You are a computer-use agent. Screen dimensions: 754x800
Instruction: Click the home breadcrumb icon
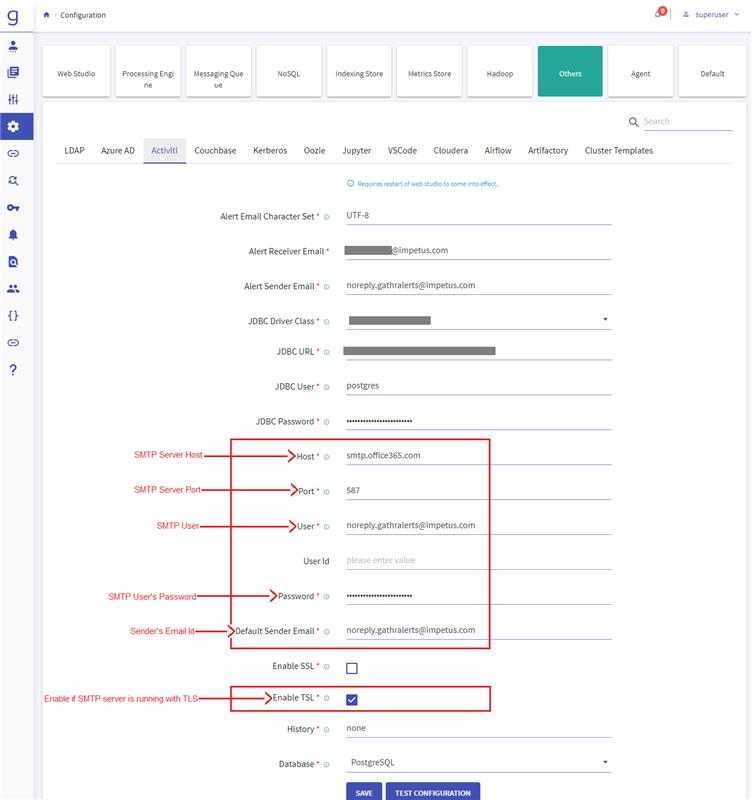(46, 15)
